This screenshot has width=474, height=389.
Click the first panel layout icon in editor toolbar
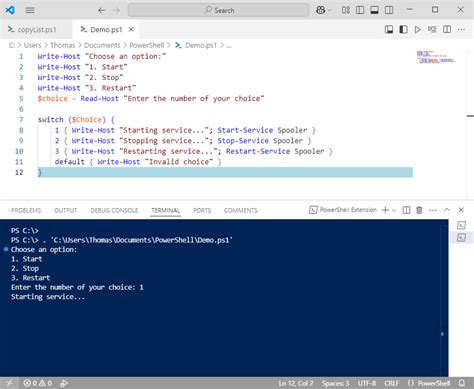click(x=389, y=30)
